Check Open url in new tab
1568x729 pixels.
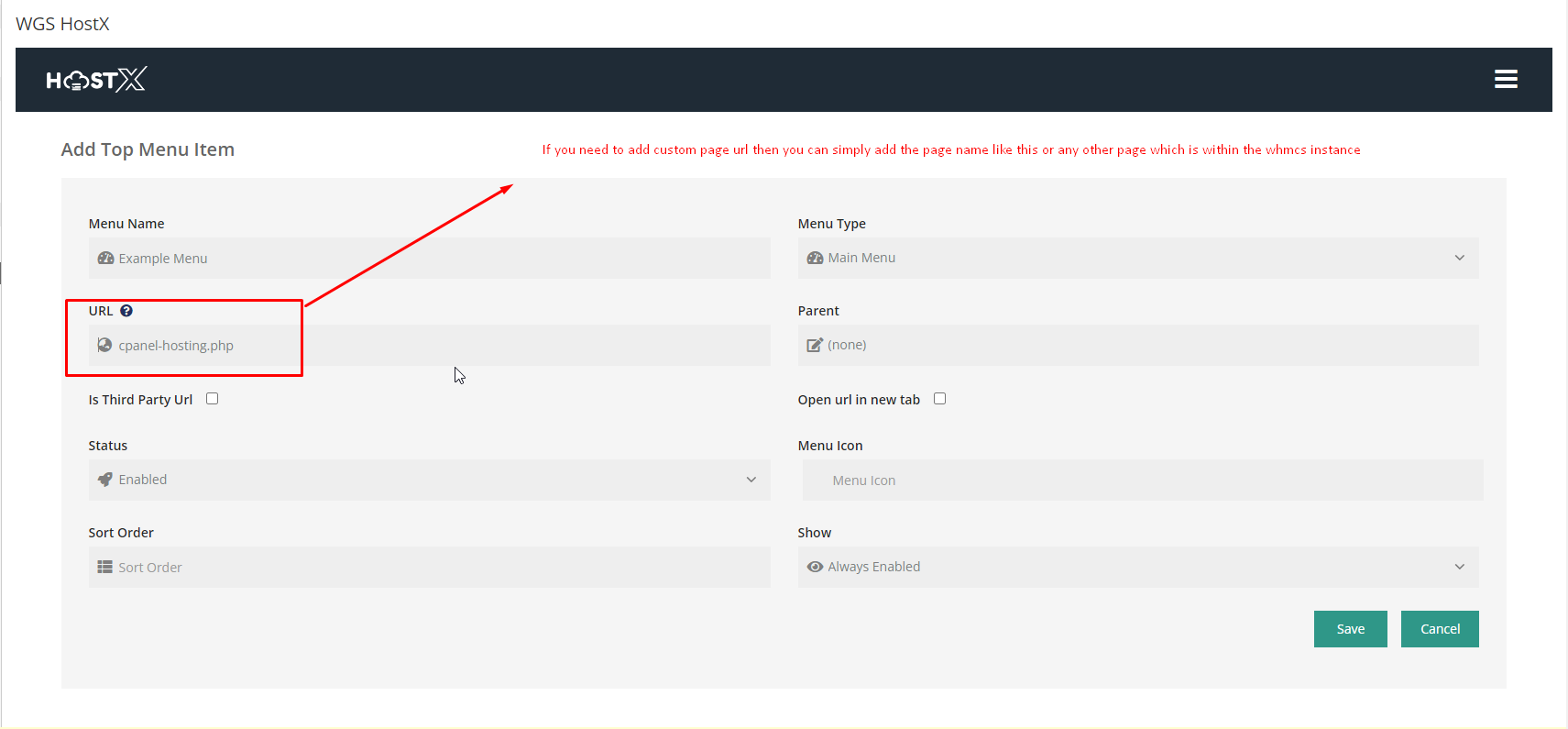(939, 399)
